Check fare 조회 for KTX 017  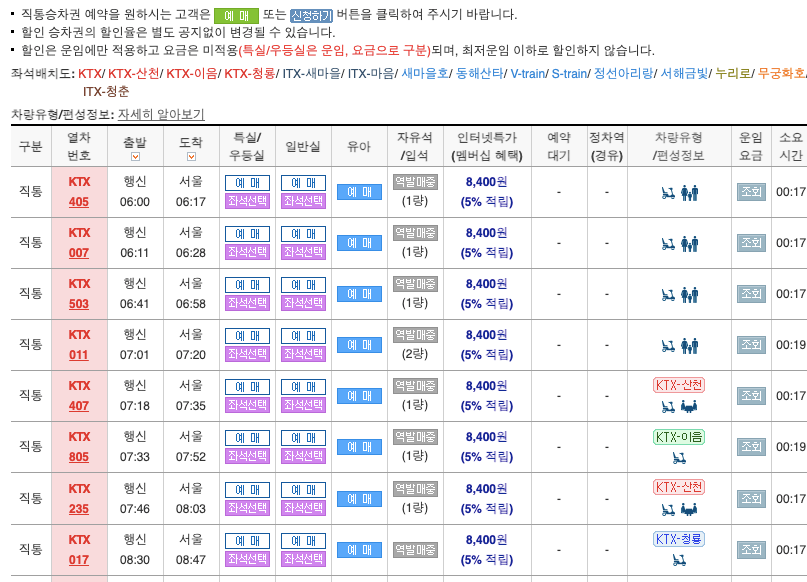coord(751,550)
